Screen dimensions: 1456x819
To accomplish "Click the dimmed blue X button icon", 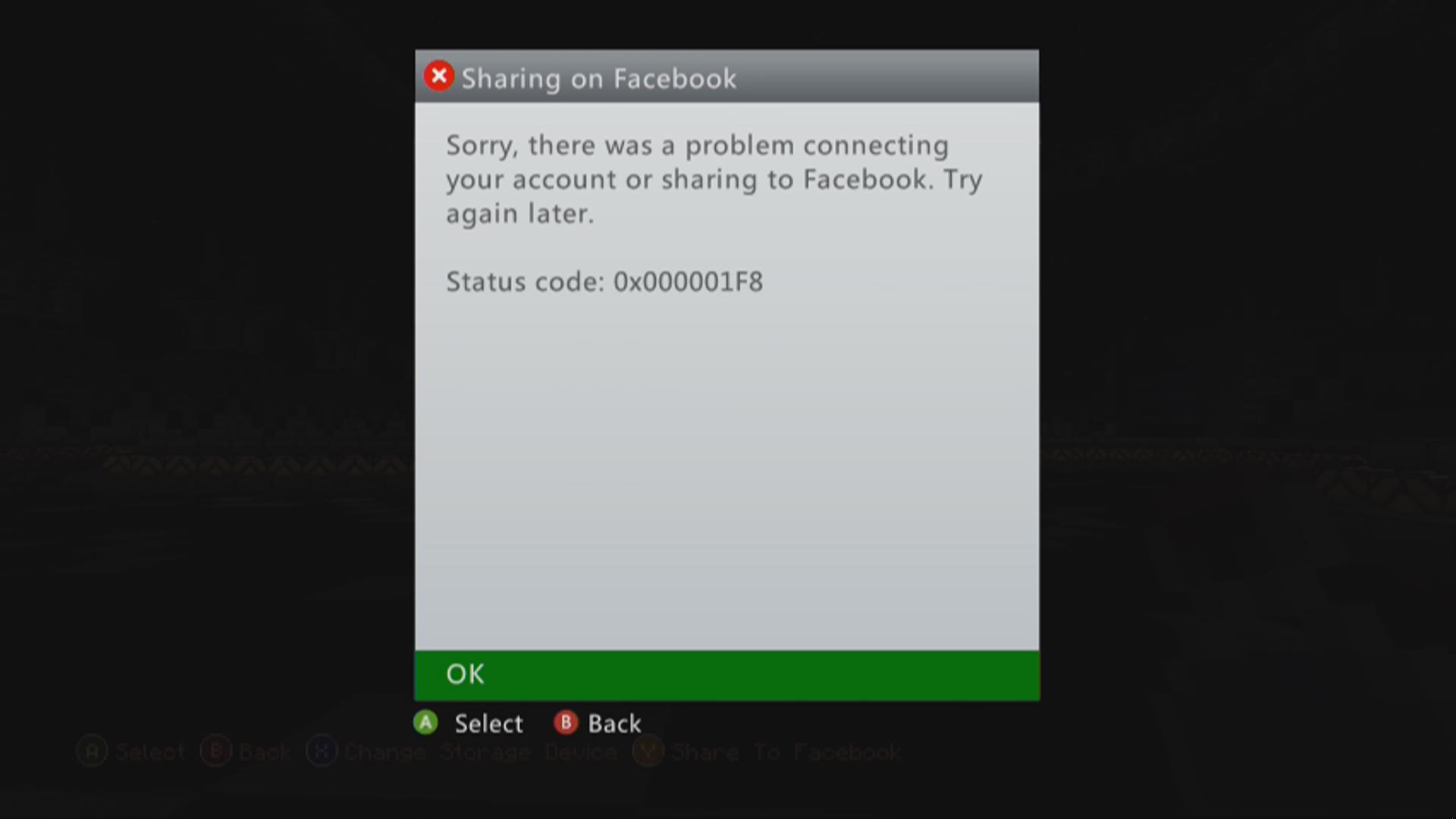I will click(322, 752).
